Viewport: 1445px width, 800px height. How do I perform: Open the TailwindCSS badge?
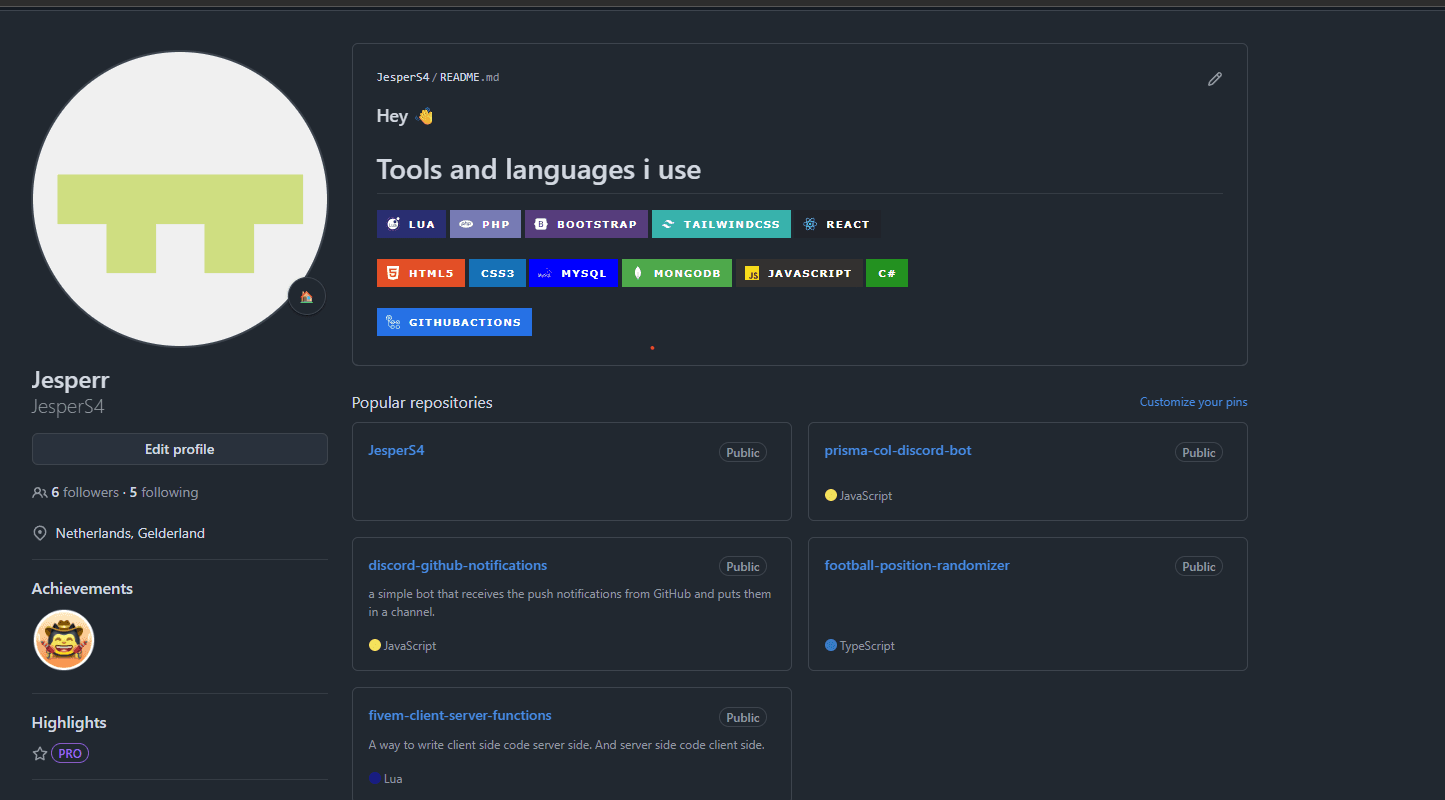click(x=721, y=223)
